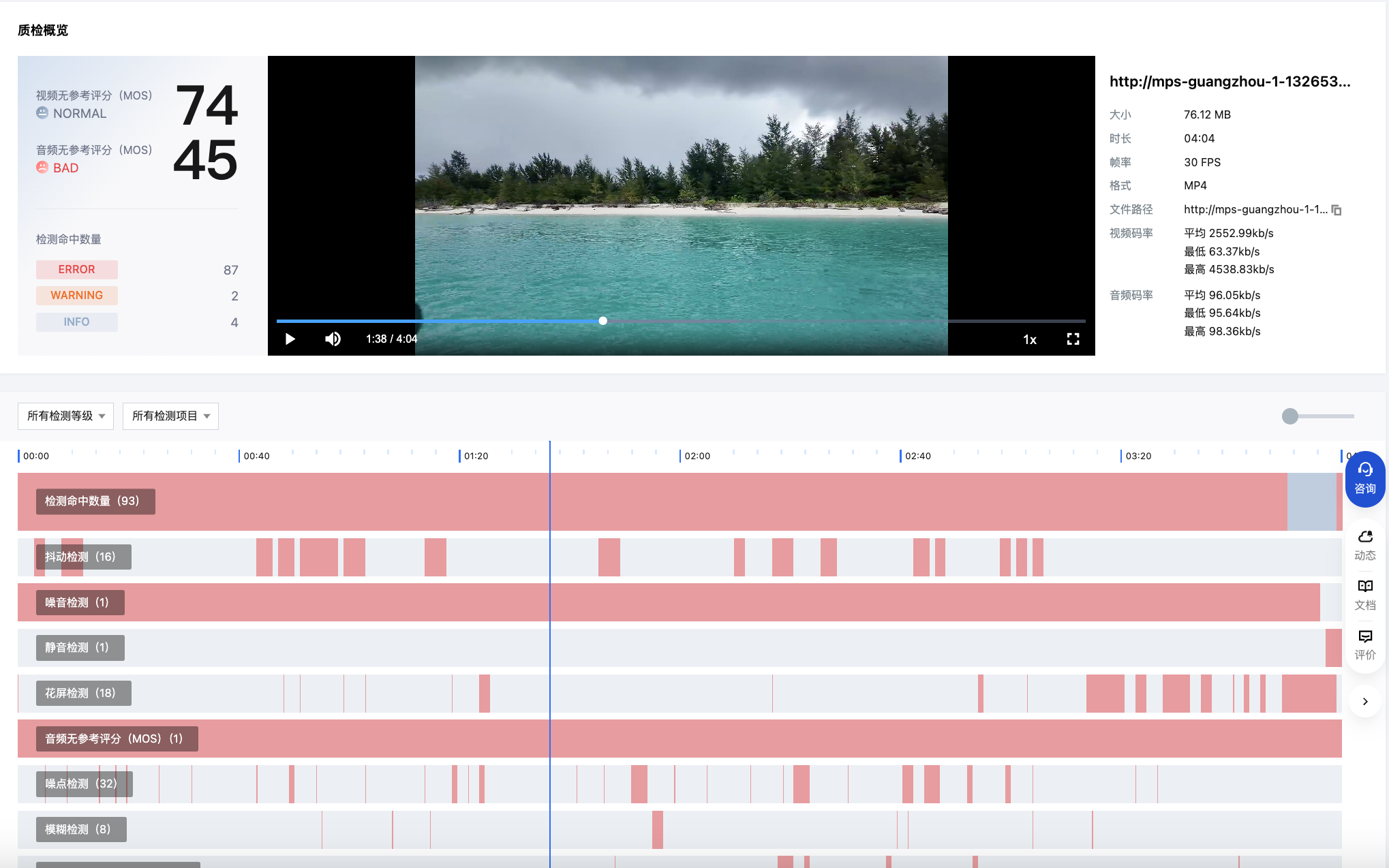Filter by ERROR tag

click(77, 270)
